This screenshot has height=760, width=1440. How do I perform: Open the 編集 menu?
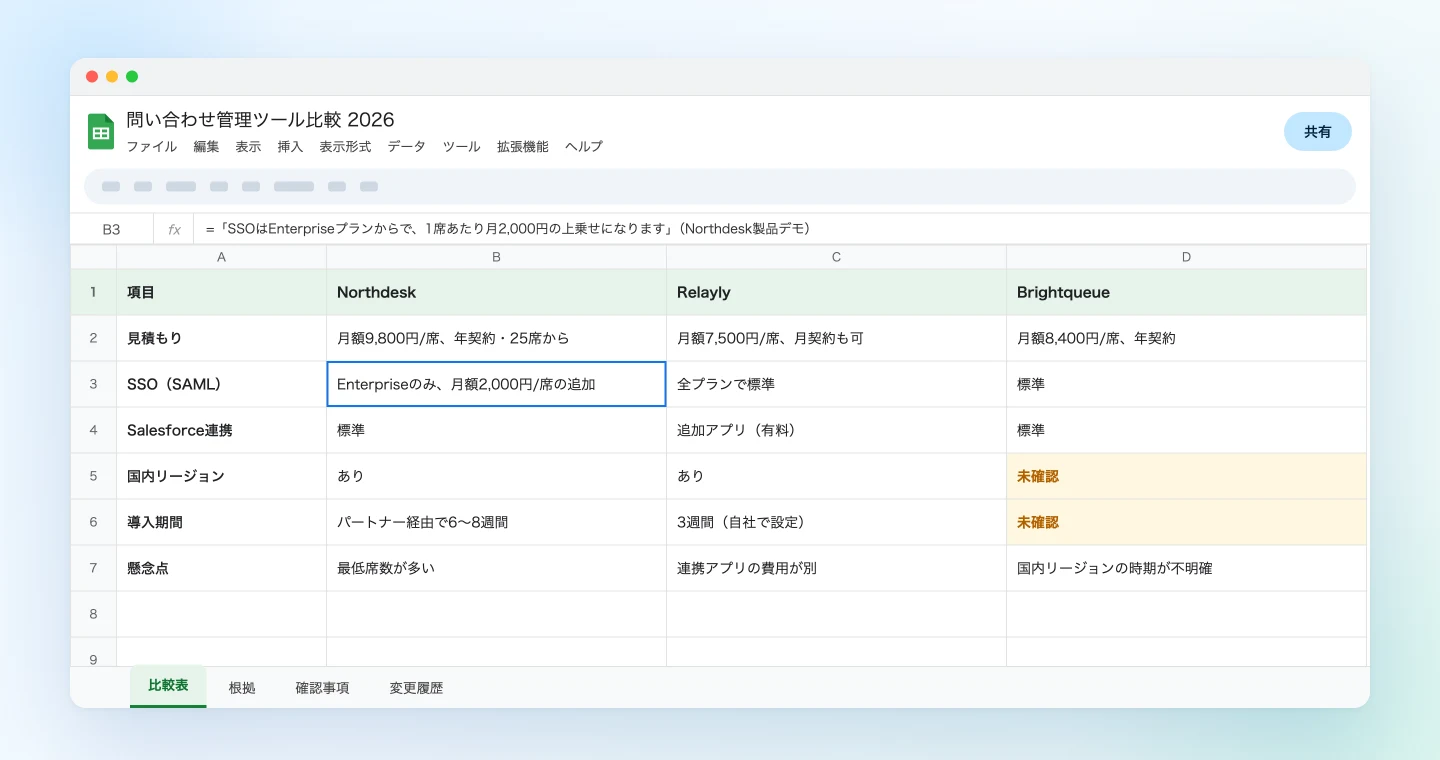[206, 147]
